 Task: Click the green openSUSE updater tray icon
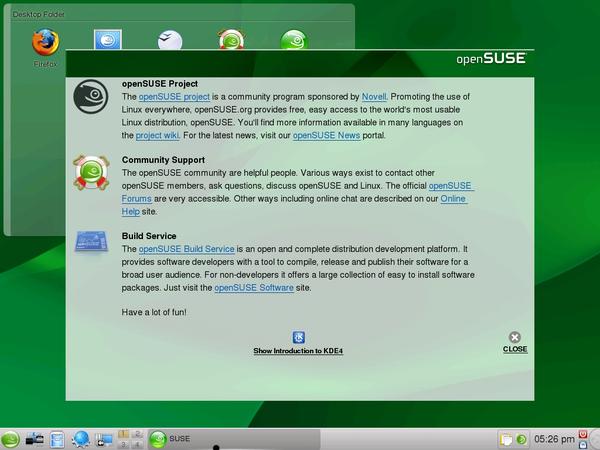pyautogui.click(x=521, y=439)
